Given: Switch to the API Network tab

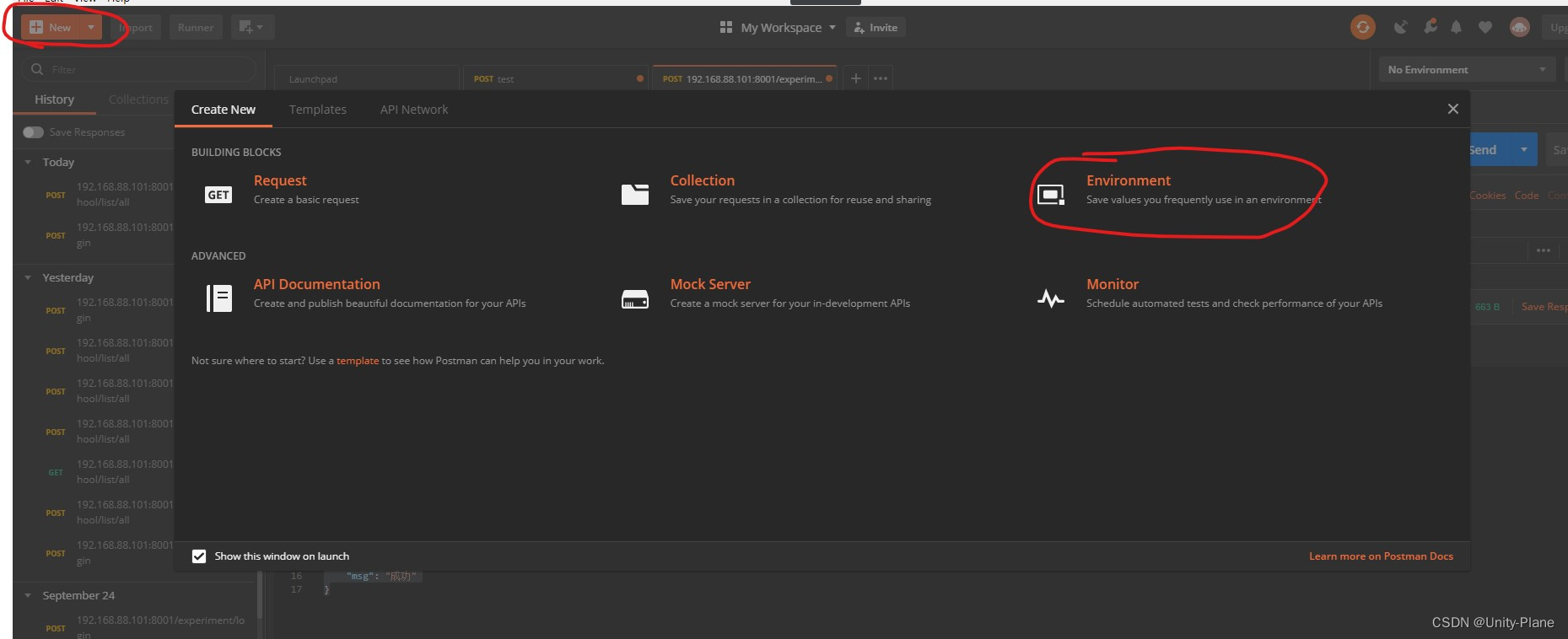Looking at the screenshot, I should click(x=414, y=110).
